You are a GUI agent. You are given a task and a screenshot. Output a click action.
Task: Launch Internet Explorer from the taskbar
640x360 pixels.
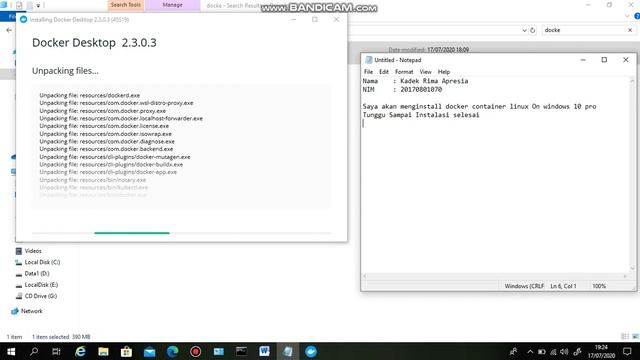(x=80, y=351)
